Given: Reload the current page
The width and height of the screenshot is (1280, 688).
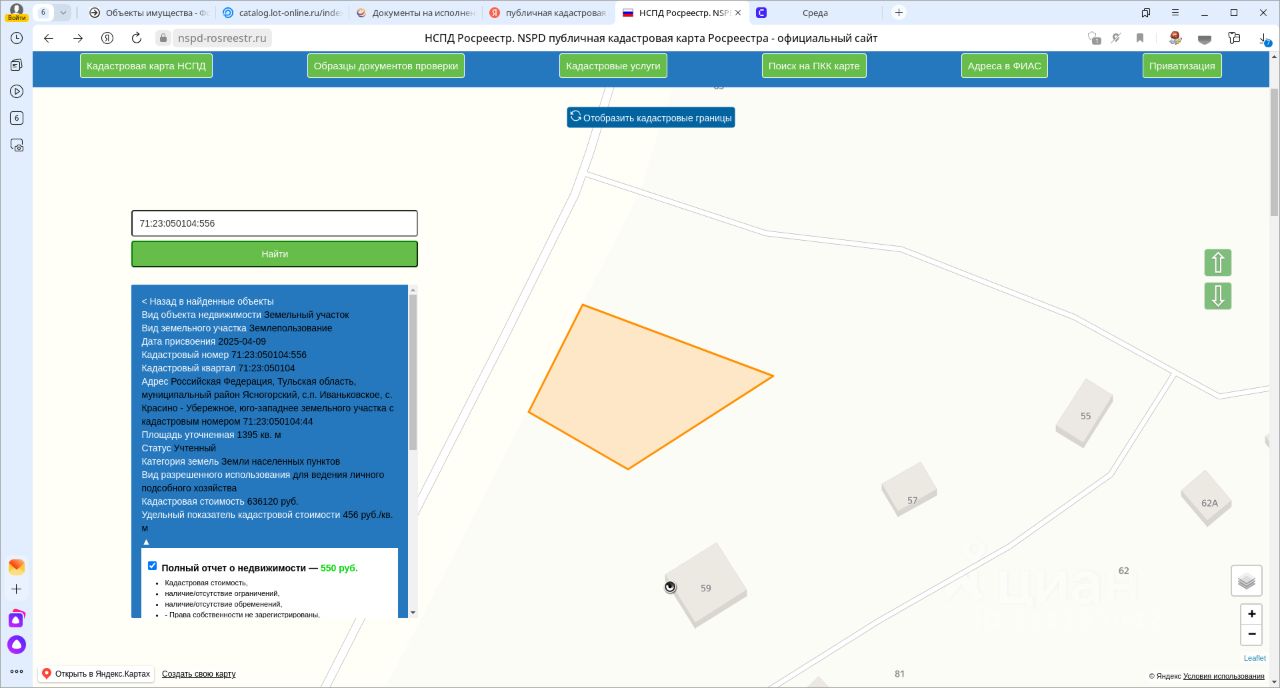Looking at the screenshot, I should click(137, 38).
